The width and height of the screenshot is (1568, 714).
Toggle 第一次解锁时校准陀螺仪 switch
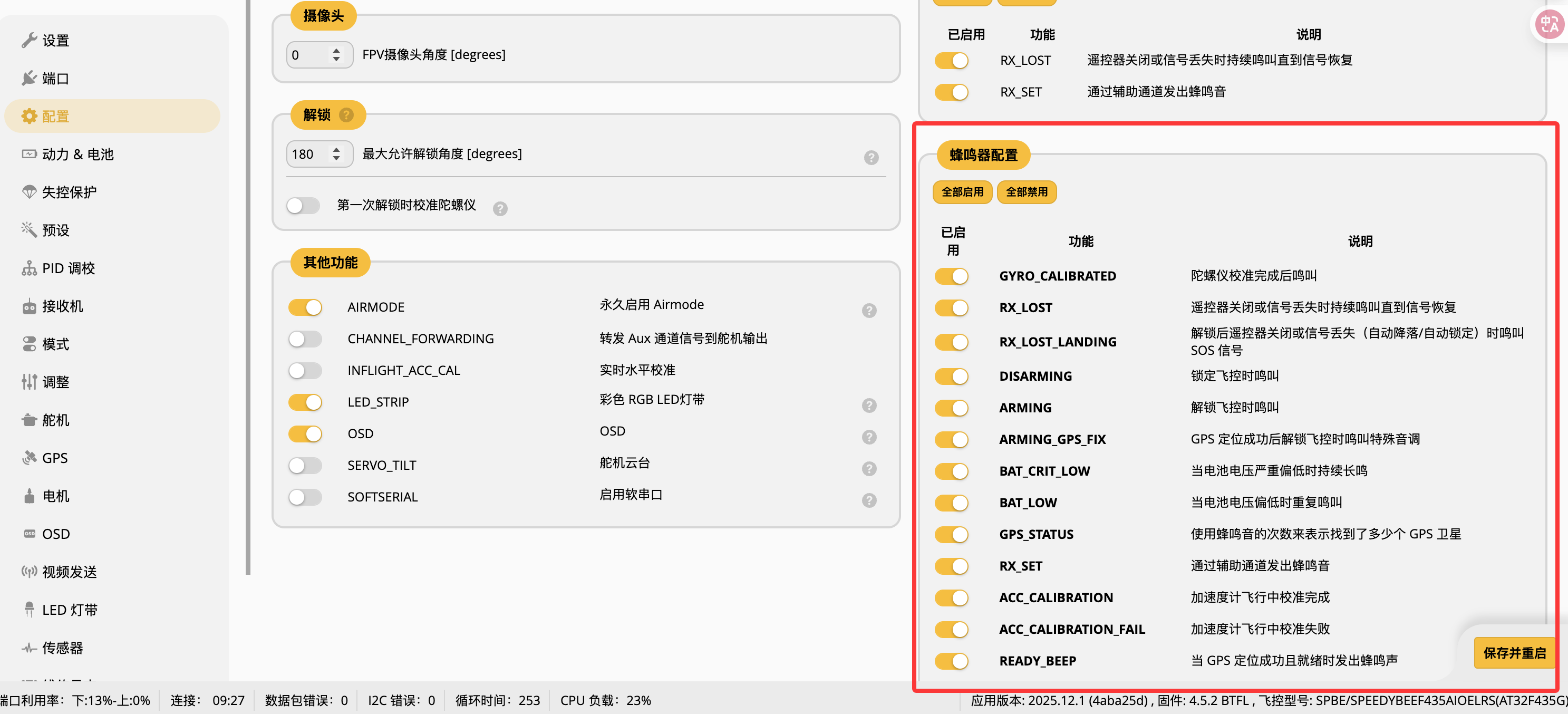pos(303,206)
